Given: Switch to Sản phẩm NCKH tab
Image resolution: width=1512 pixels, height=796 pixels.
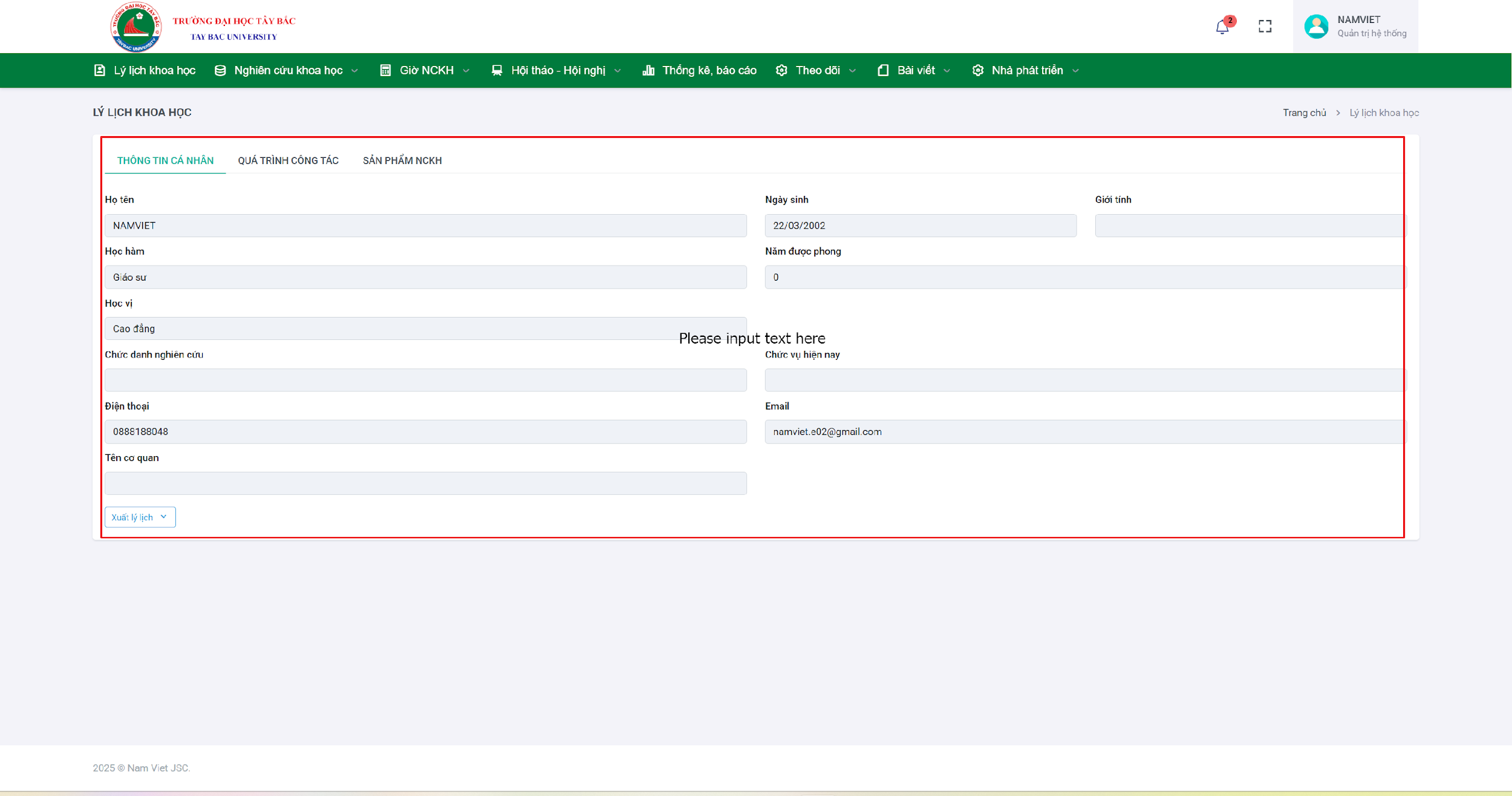Looking at the screenshot, I should tap(402, 160).
